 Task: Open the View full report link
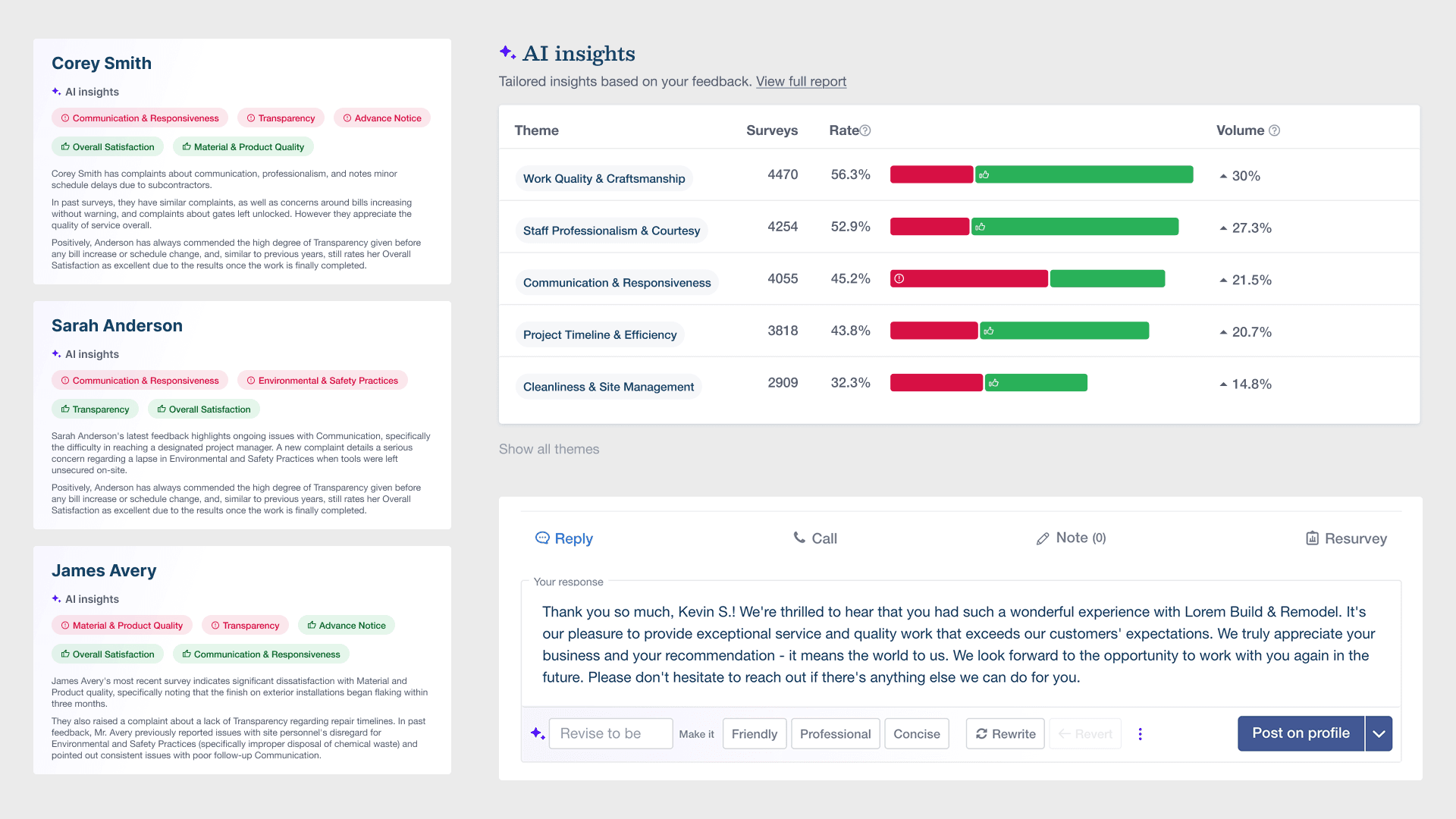pos(801,81)
